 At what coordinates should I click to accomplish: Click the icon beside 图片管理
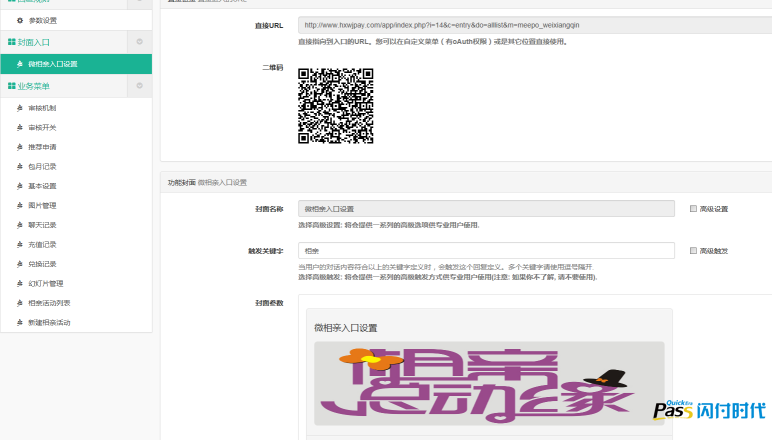coord(20,206)
